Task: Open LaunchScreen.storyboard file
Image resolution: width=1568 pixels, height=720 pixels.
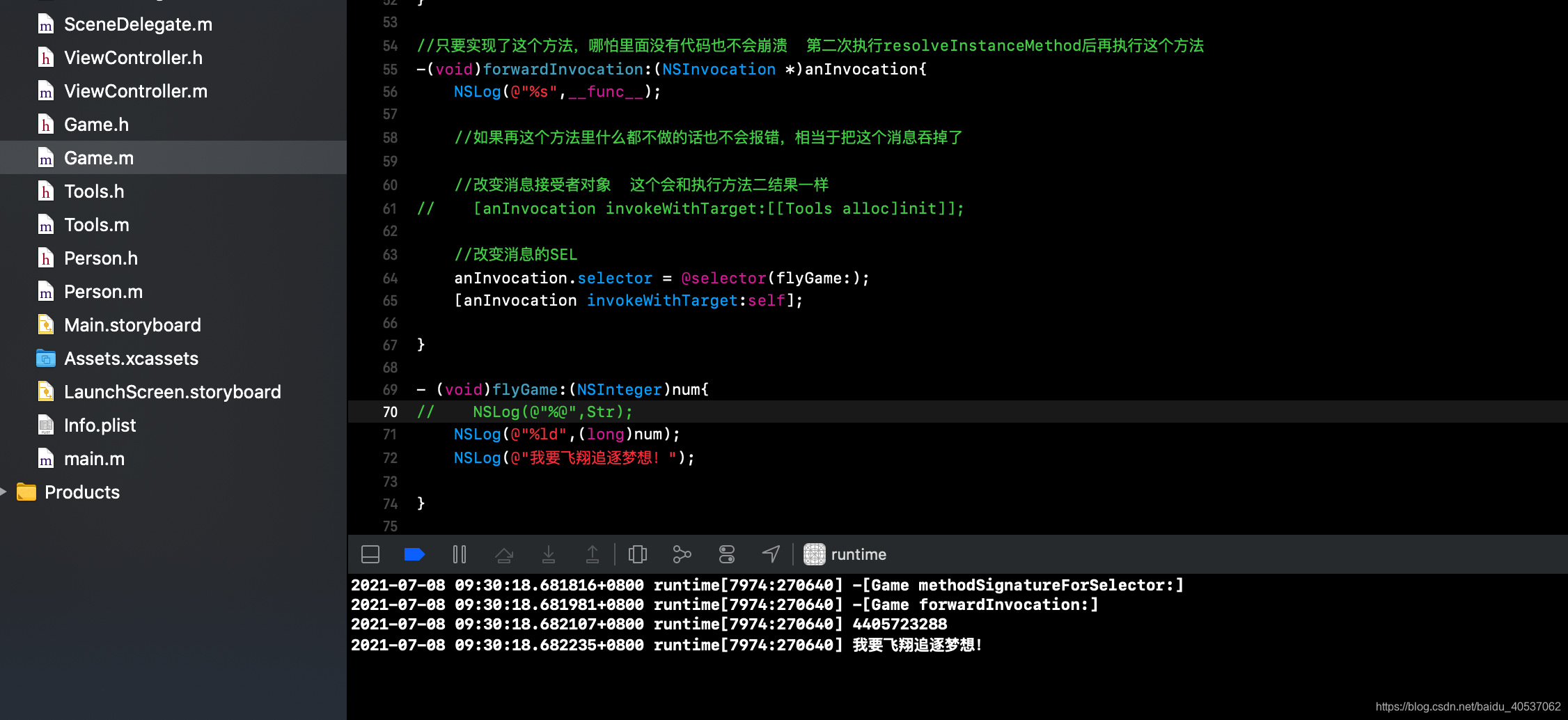Action: [x=173, y=392]
